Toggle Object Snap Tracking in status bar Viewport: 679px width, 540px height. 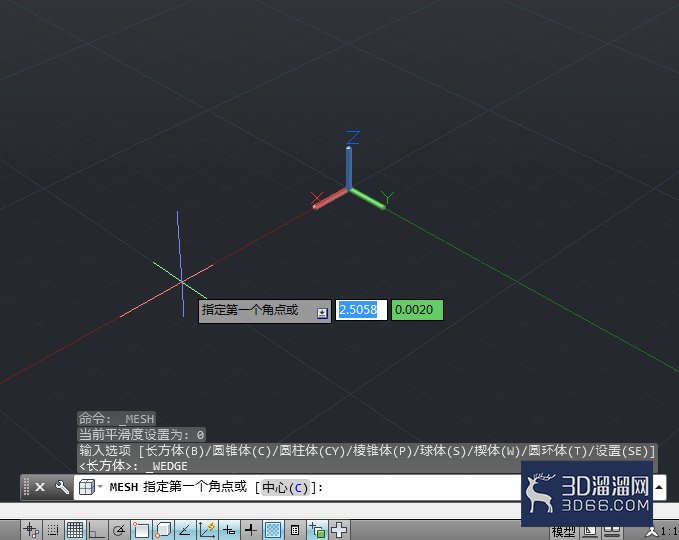(185, 530)
